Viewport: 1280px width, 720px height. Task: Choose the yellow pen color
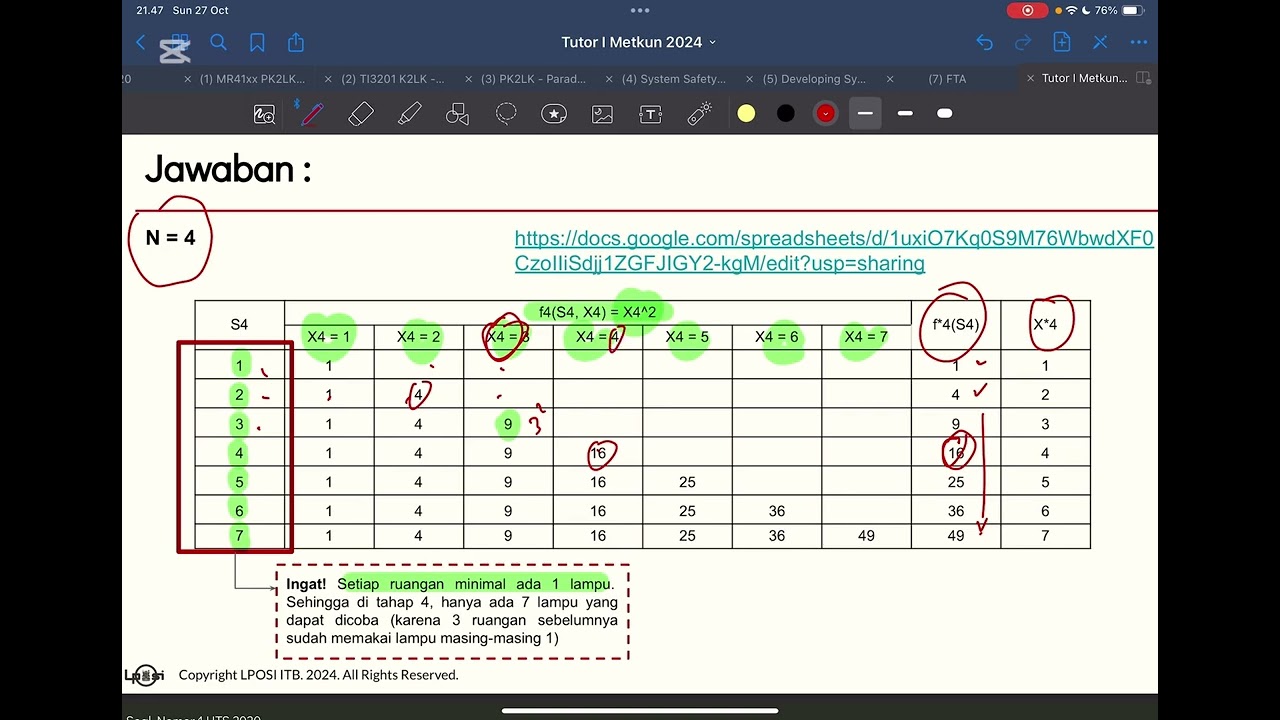coord(746,114)
